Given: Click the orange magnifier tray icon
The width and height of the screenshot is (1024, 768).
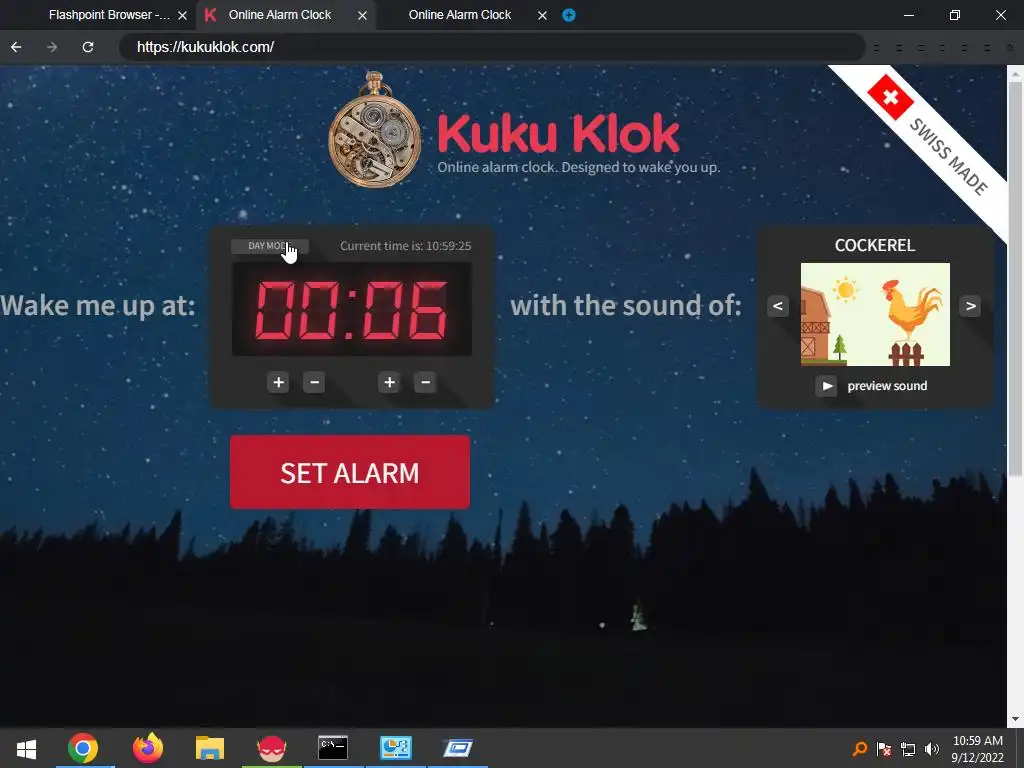Looking at the screenshot, I should (x=860, y=748).
